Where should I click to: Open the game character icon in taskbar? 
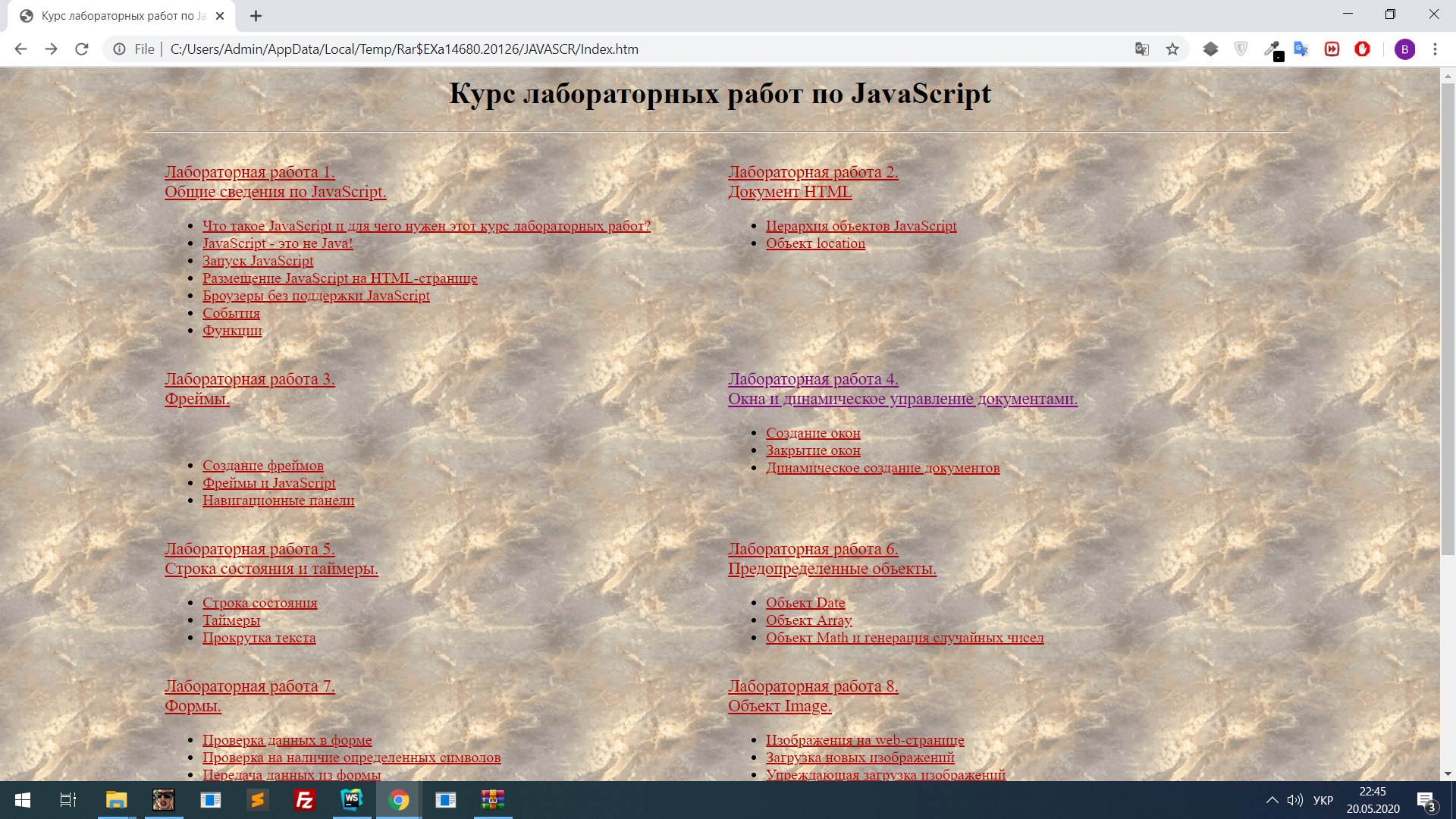coord(163,800)
